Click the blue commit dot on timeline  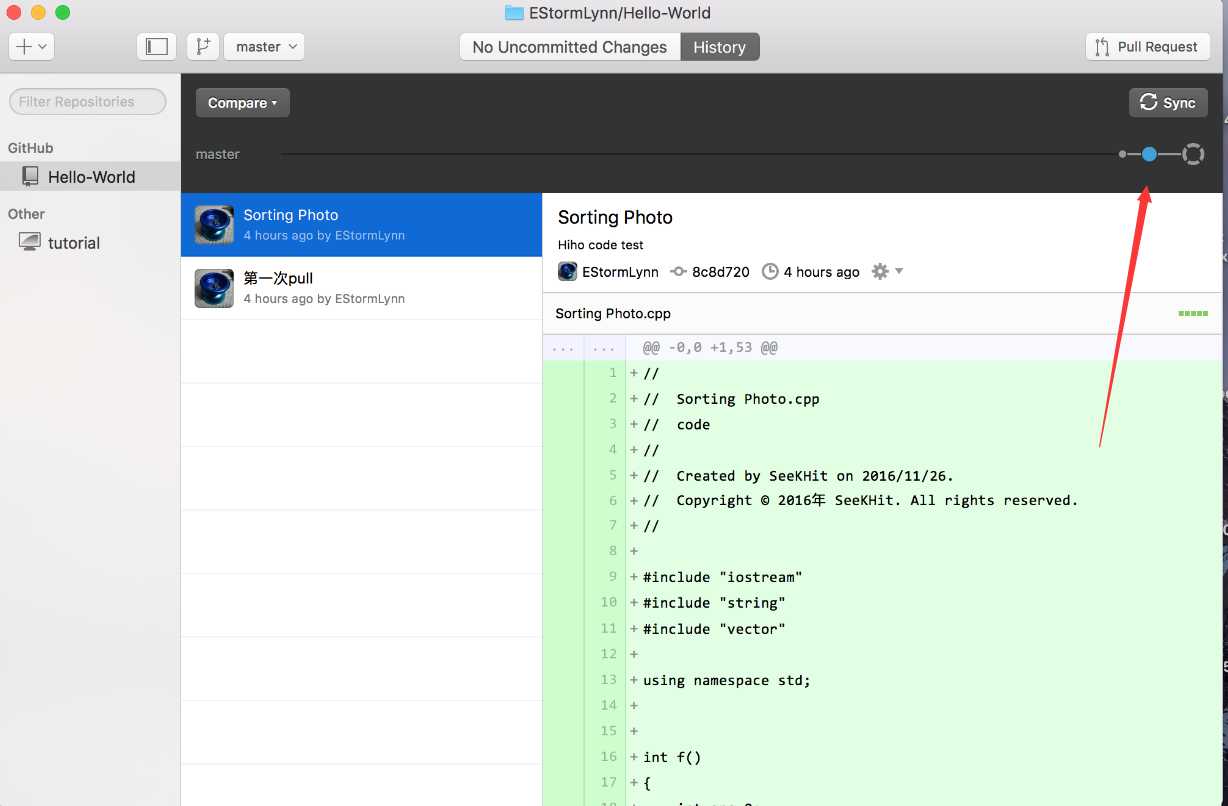click(1149, 154)
